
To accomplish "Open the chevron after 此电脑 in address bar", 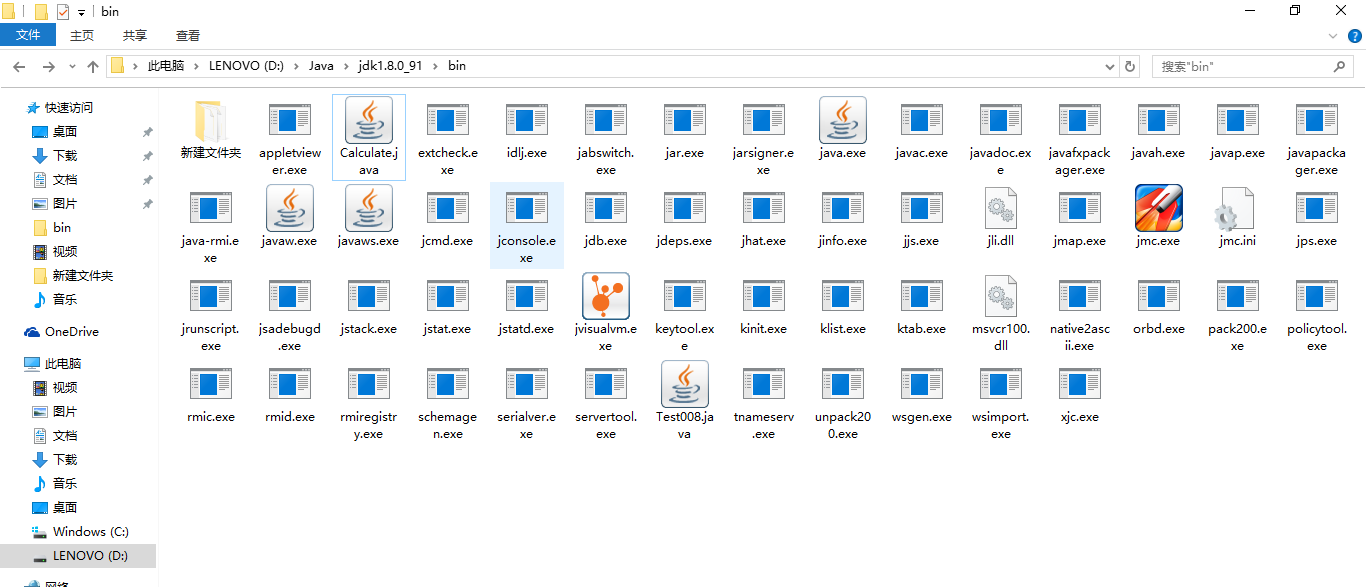I will 196,66.
